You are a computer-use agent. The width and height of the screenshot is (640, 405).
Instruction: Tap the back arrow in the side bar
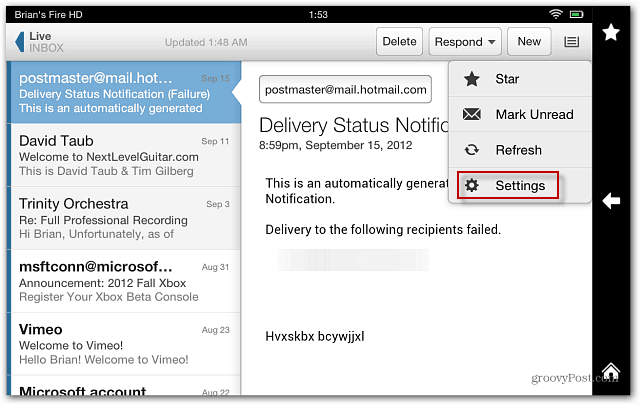[611, 200]
